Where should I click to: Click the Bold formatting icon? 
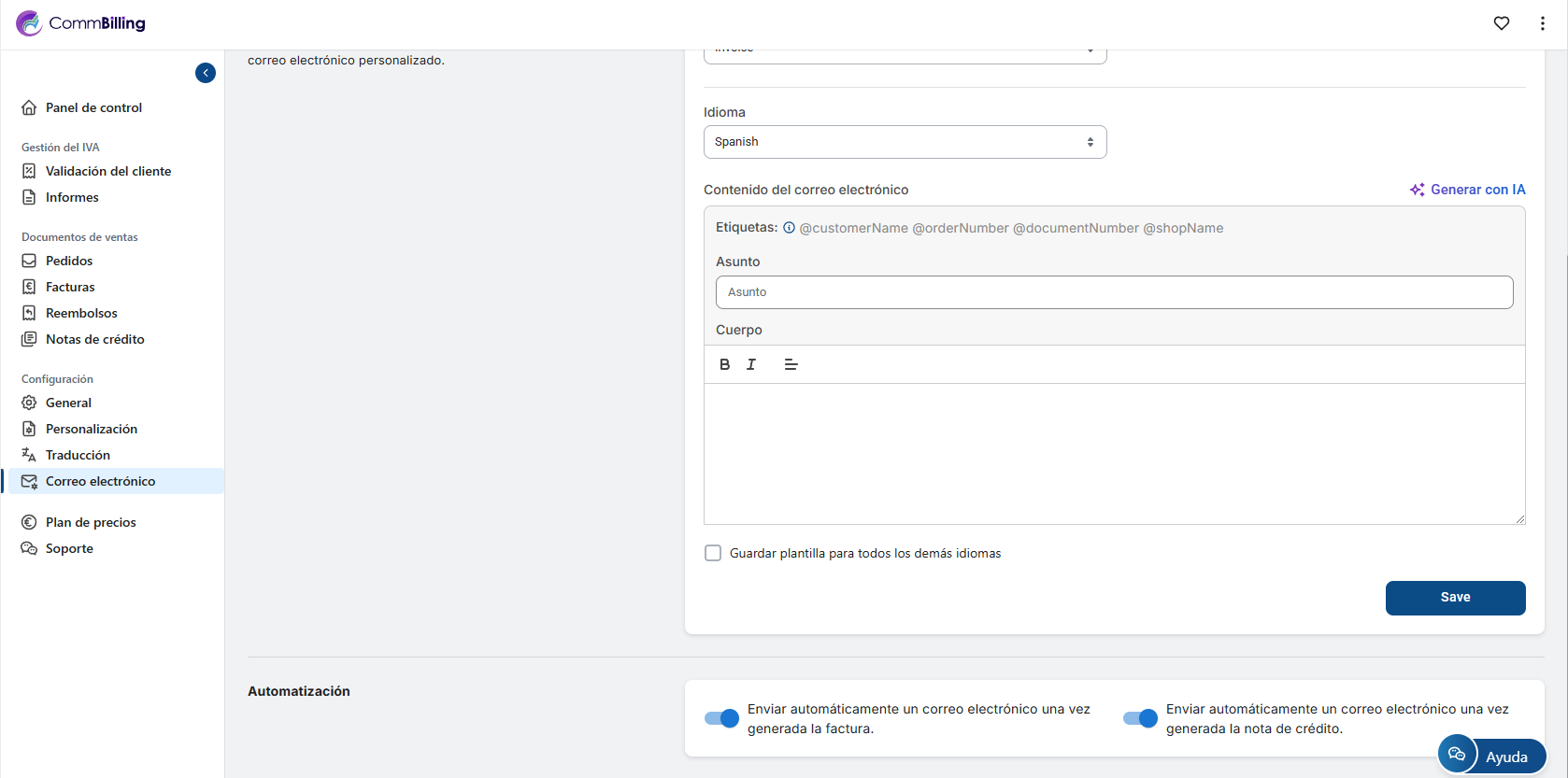tap(724, 364)
